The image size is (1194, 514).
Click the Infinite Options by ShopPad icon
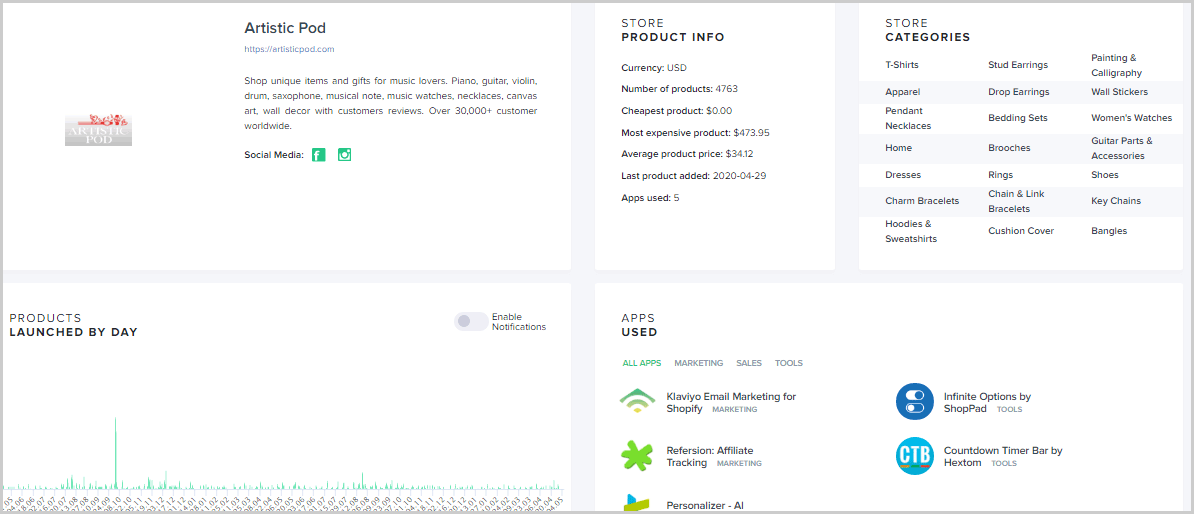click(x=914, y=401)
